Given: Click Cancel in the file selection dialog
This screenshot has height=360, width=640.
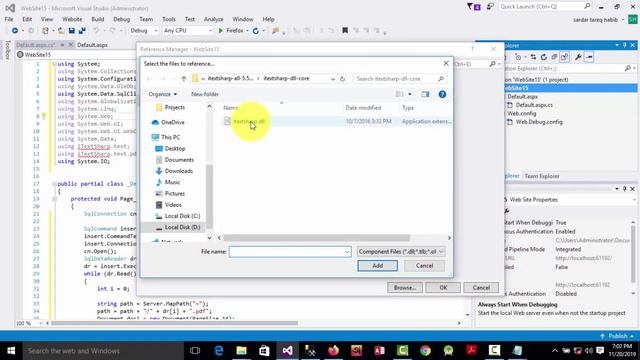Looking at the screenshot, I should tap(424, 266).
